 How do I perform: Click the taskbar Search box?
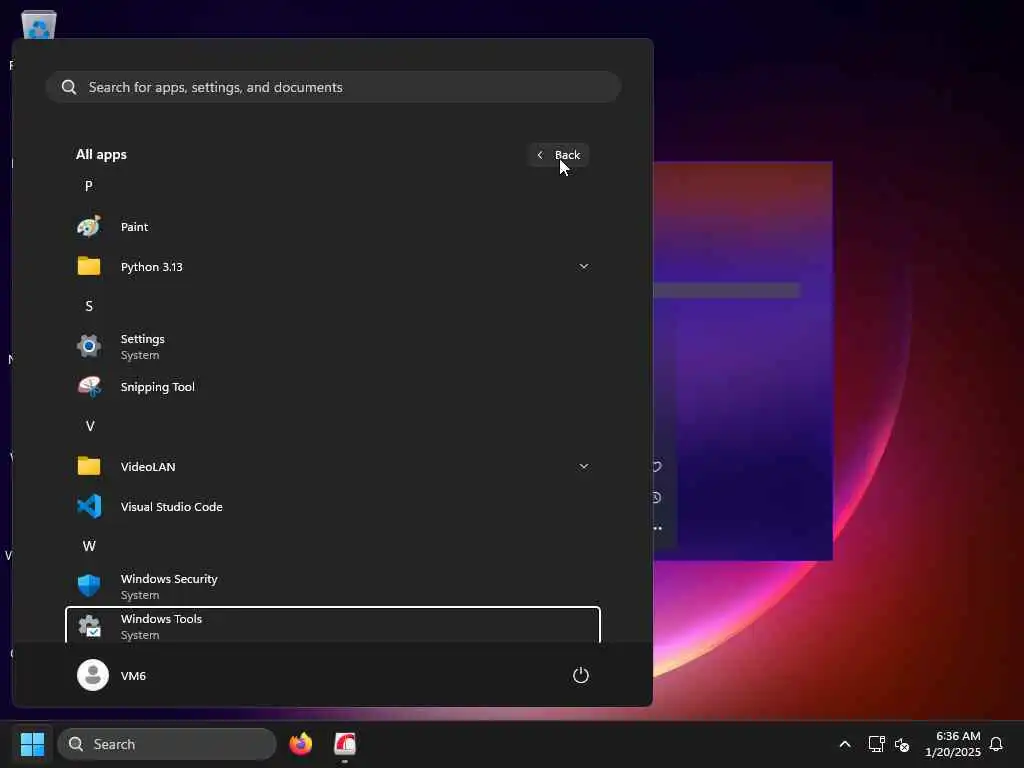tap(167, 744)
